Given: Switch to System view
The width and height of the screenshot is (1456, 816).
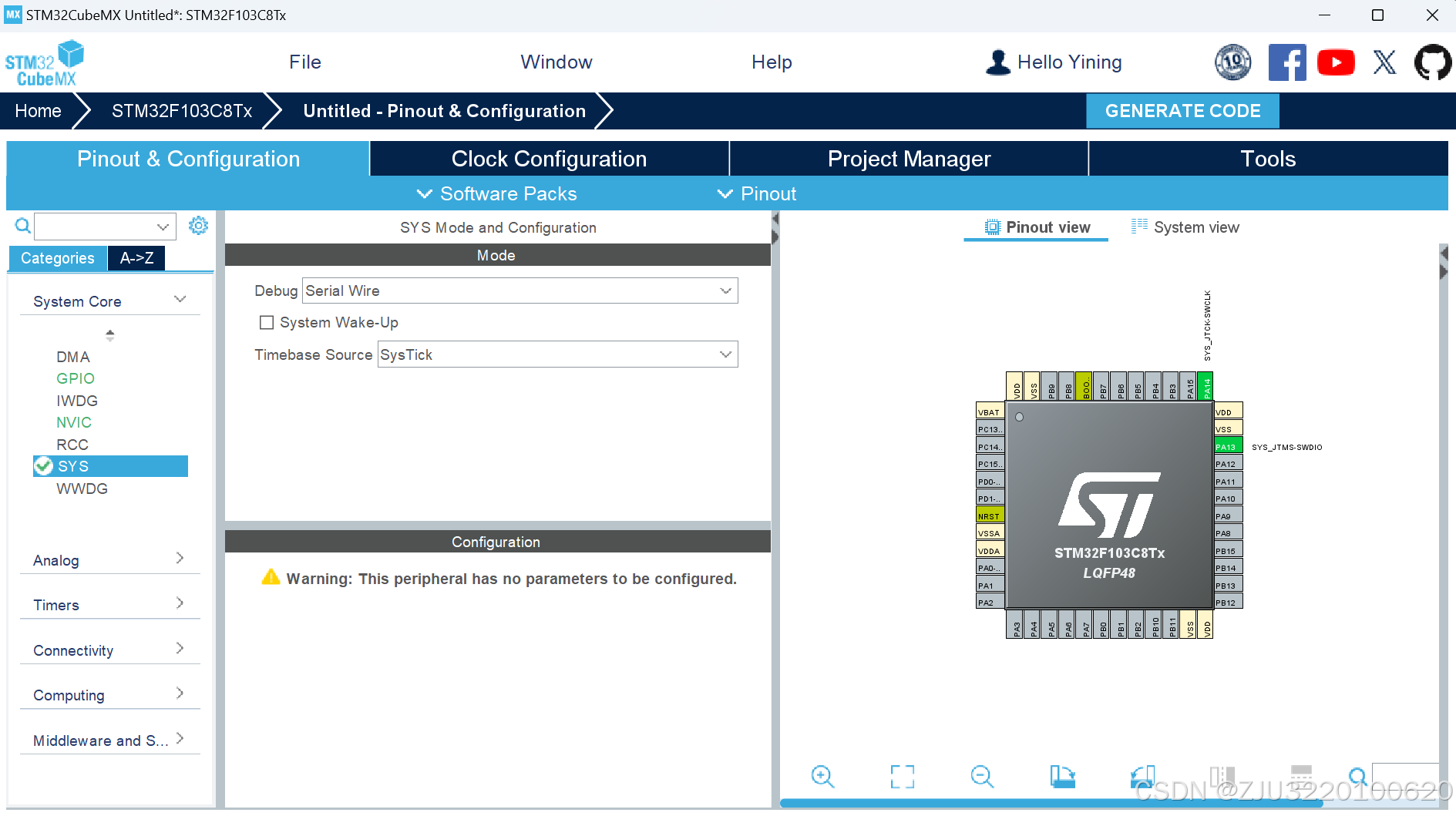Looking at the screenshot, I should [x=1185, y=227].
